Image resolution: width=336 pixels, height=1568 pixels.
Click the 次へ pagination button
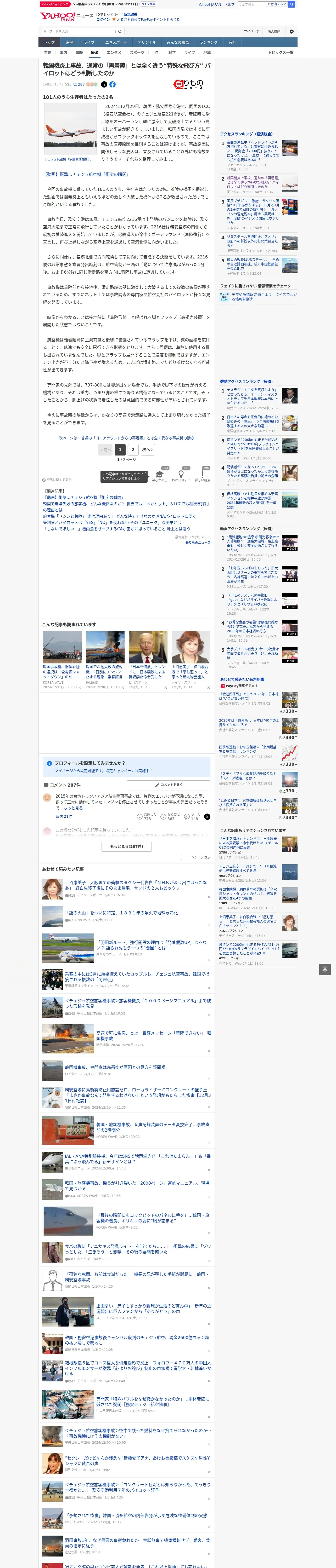tap(147, 449)
